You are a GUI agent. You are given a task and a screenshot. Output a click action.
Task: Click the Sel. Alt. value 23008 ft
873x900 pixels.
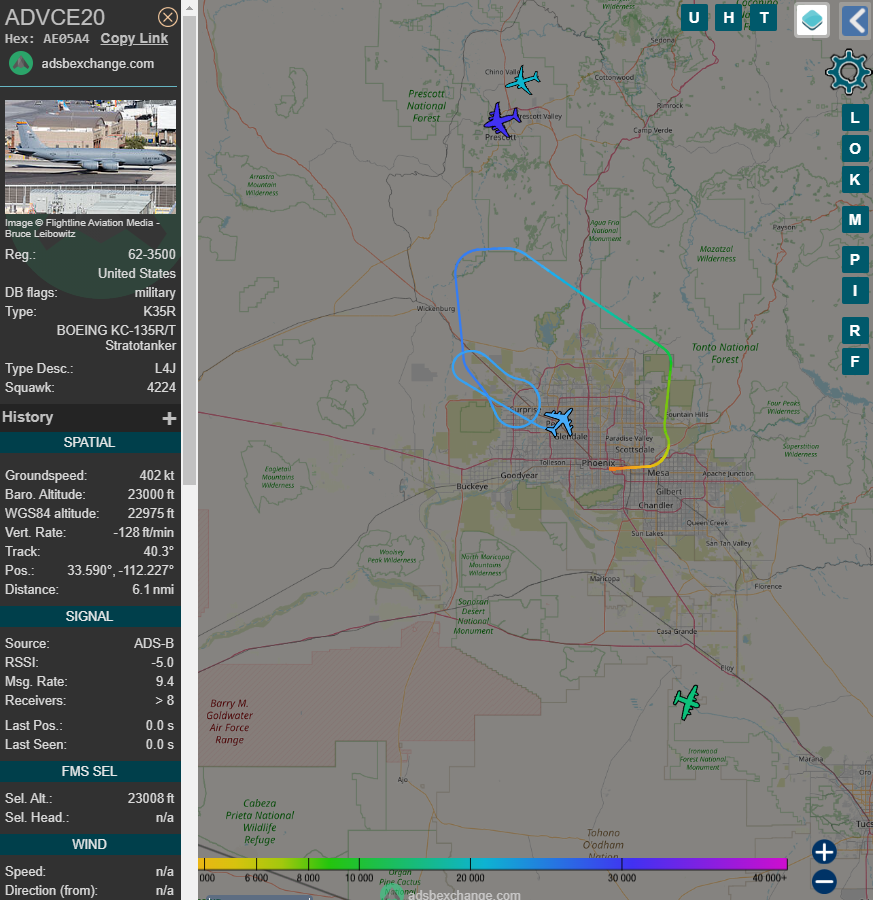click(x=151, y=798)
